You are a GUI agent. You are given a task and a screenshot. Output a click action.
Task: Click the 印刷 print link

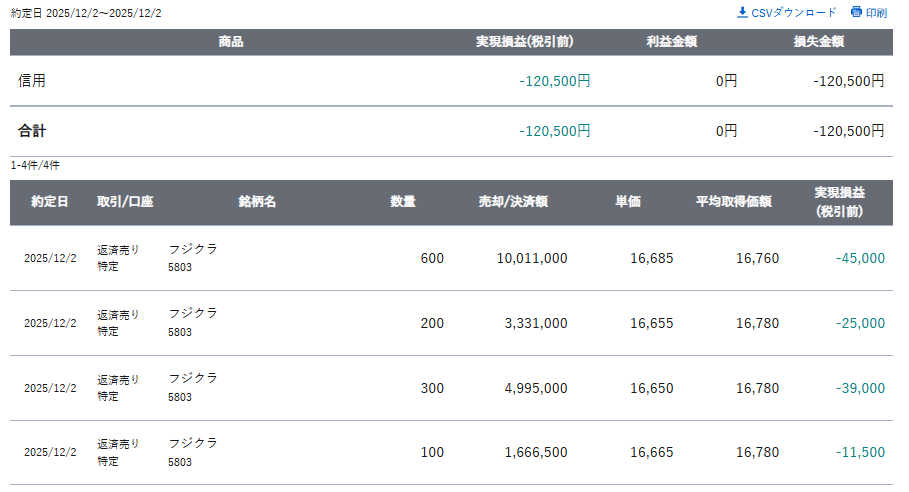(x=876, y=13)
